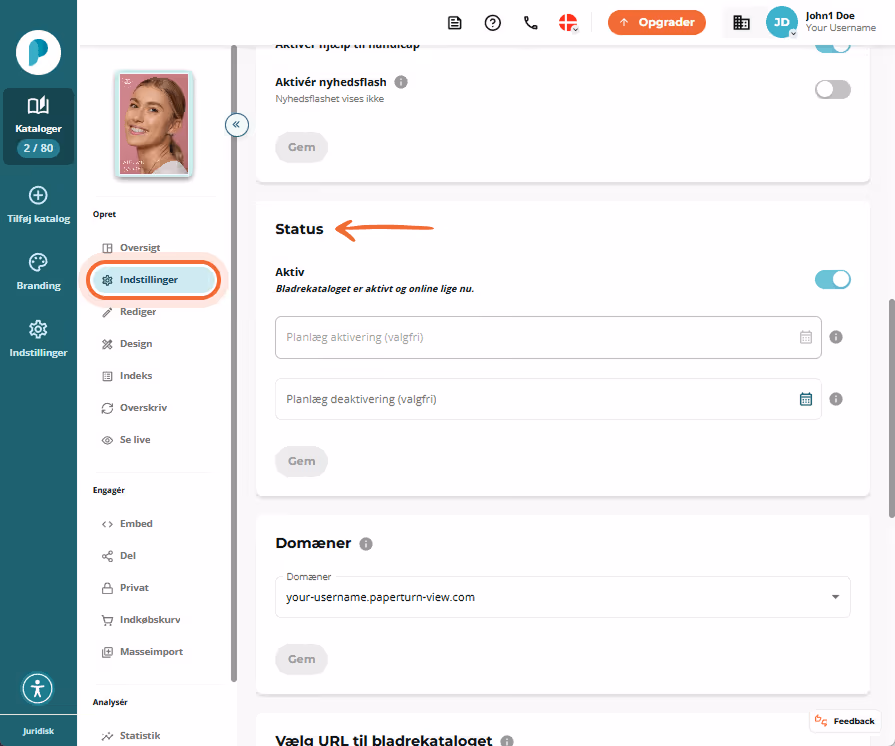Open the JD user account menu
Screen dimensions: 895x746
point(781,22)
